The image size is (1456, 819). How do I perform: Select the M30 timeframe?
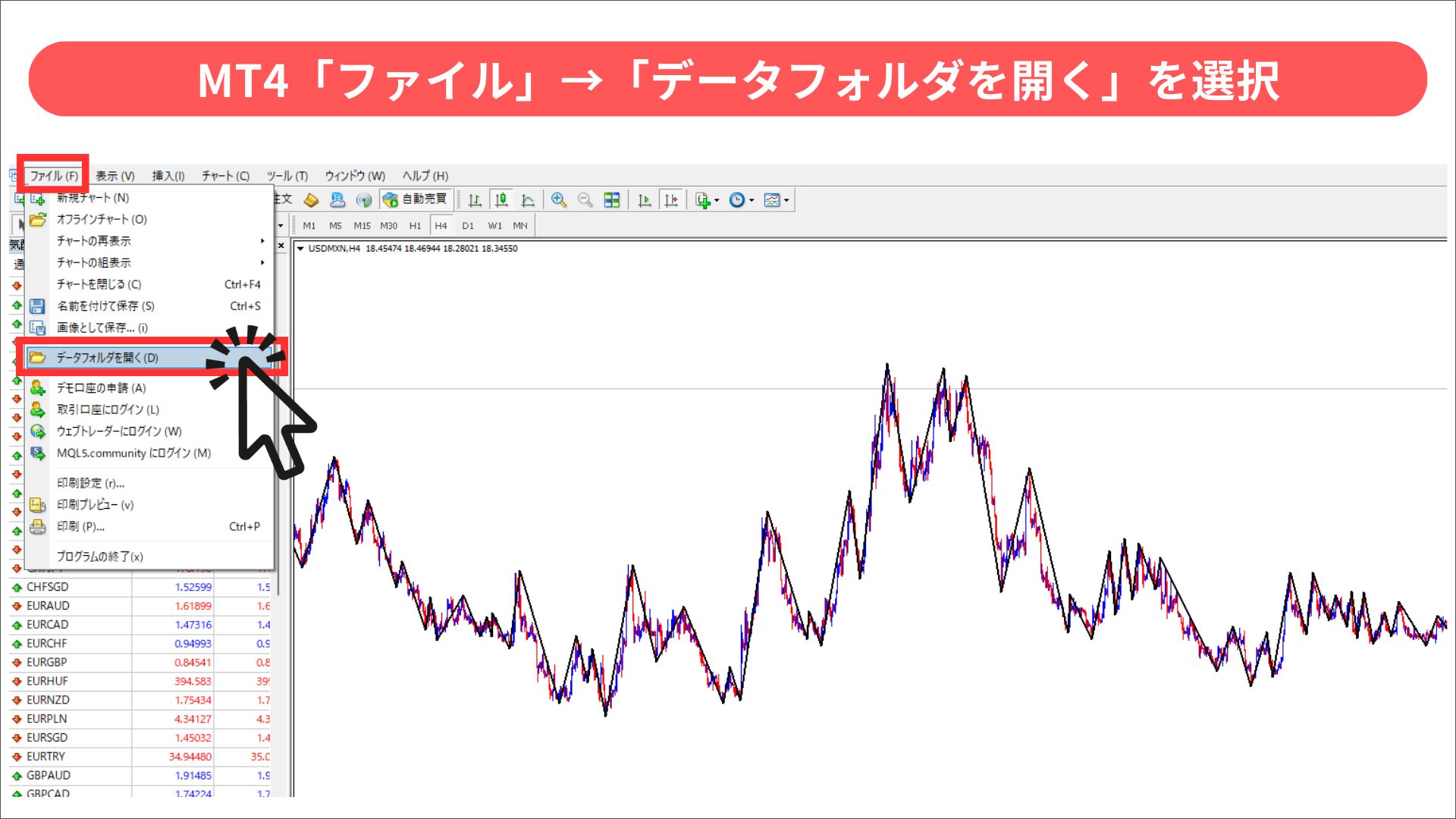(x=389, y=226)
